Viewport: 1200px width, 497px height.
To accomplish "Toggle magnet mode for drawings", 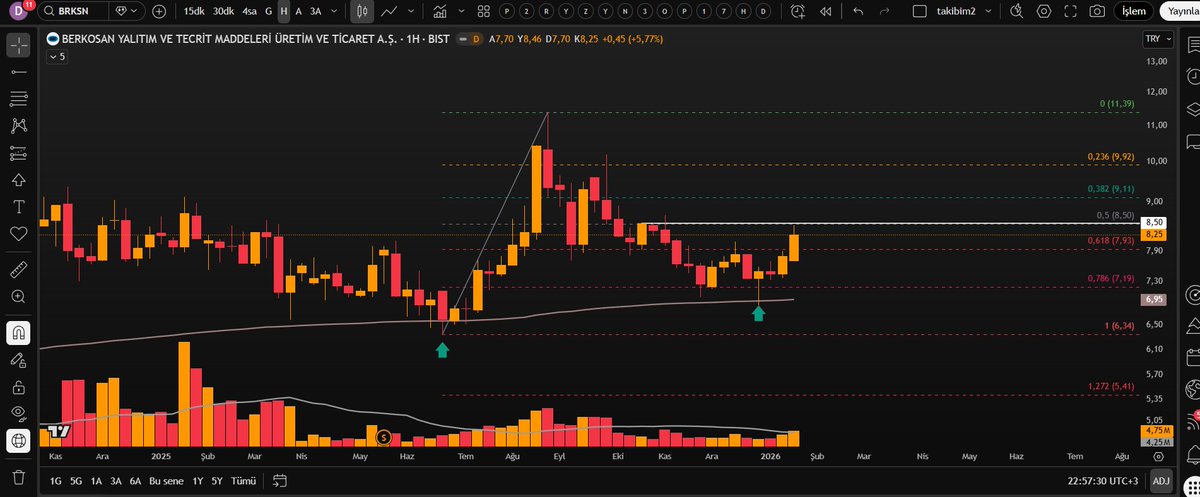I will click(18, 332).
